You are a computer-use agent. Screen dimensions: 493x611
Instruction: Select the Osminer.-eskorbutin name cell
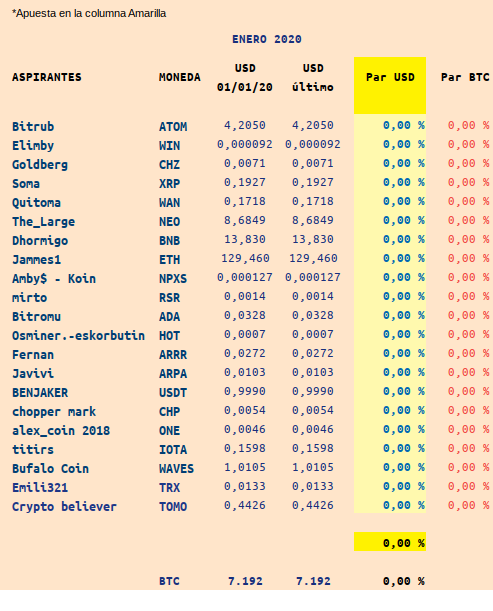tap(78, 336)
